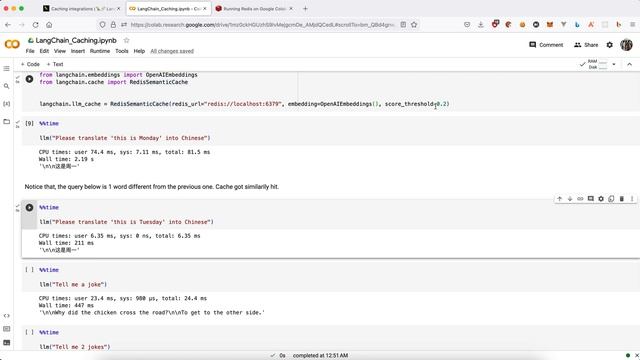Add a new Text cell

point(55,64)
